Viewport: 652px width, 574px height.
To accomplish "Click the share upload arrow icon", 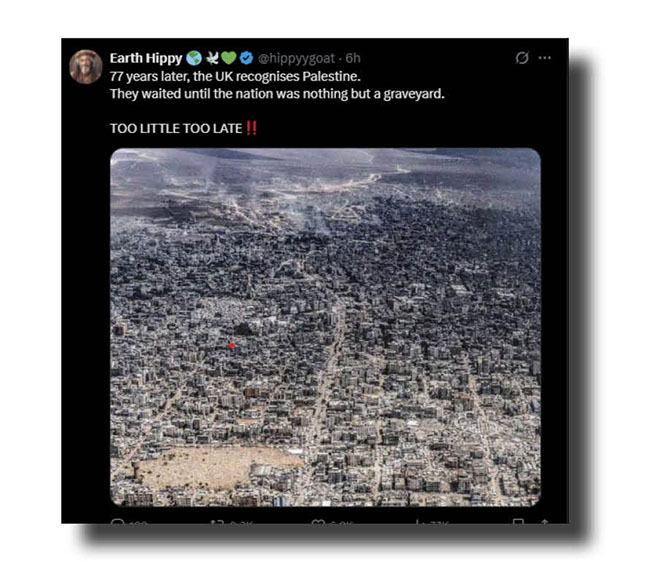I will tap(545, 521).
